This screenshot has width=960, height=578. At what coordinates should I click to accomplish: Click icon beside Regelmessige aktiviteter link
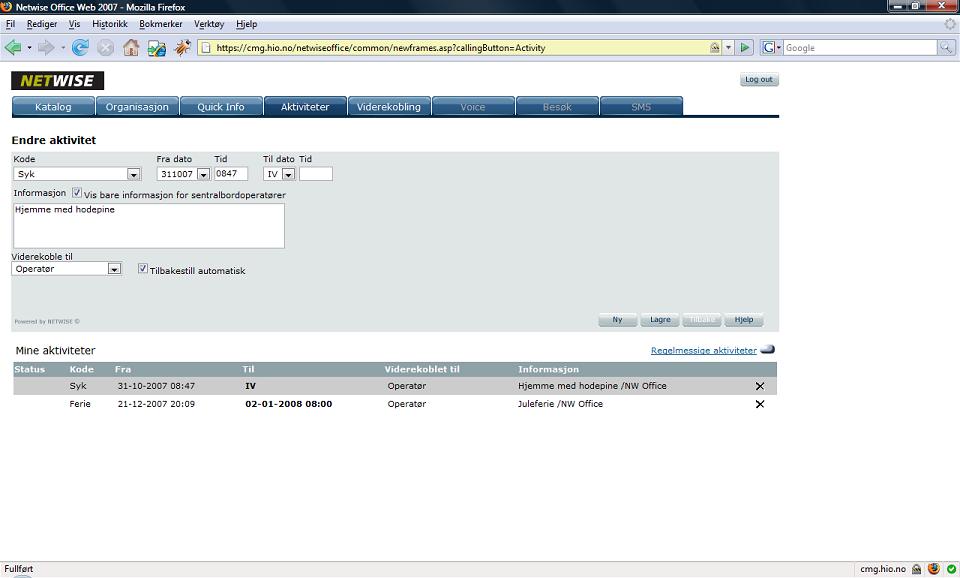tap(767, 350)
